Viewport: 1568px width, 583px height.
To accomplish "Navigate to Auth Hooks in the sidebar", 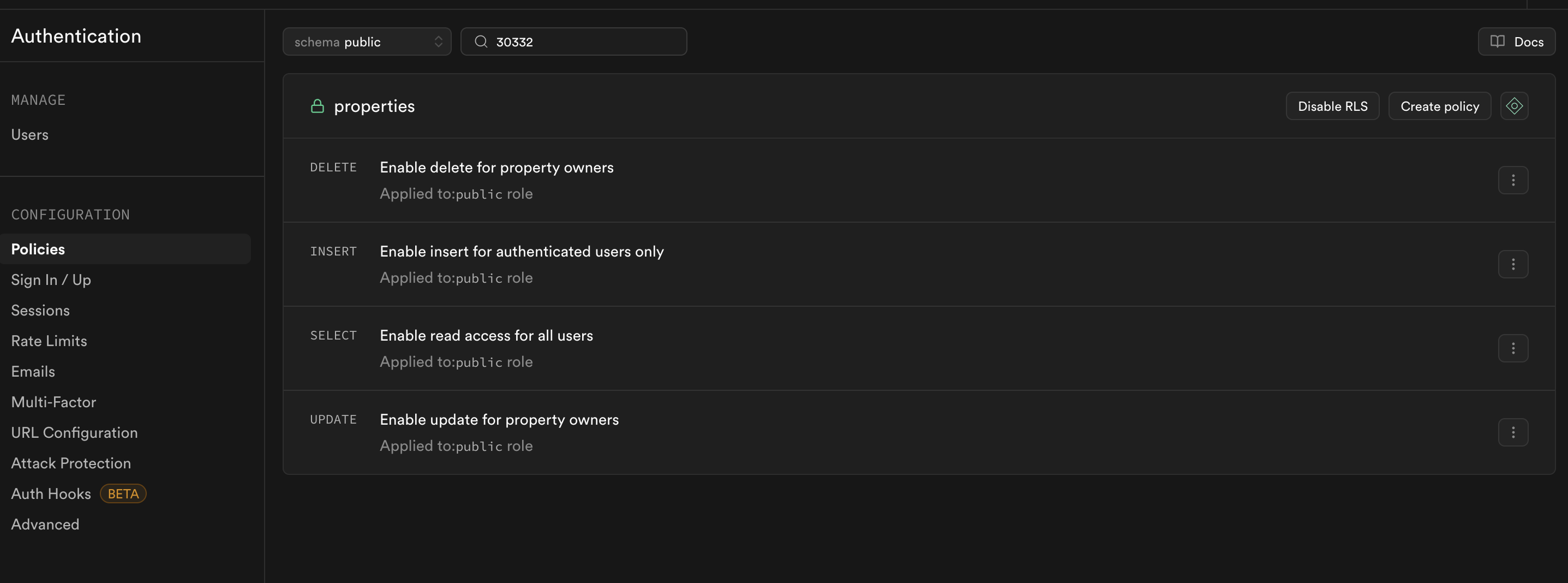I will click(x=51, y=493).
